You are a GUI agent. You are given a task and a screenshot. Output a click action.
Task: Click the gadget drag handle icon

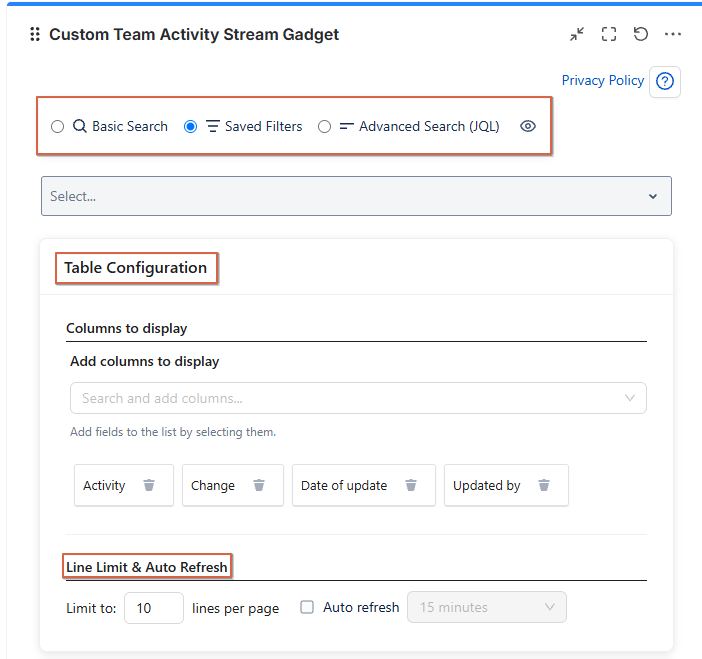[35, 34]
